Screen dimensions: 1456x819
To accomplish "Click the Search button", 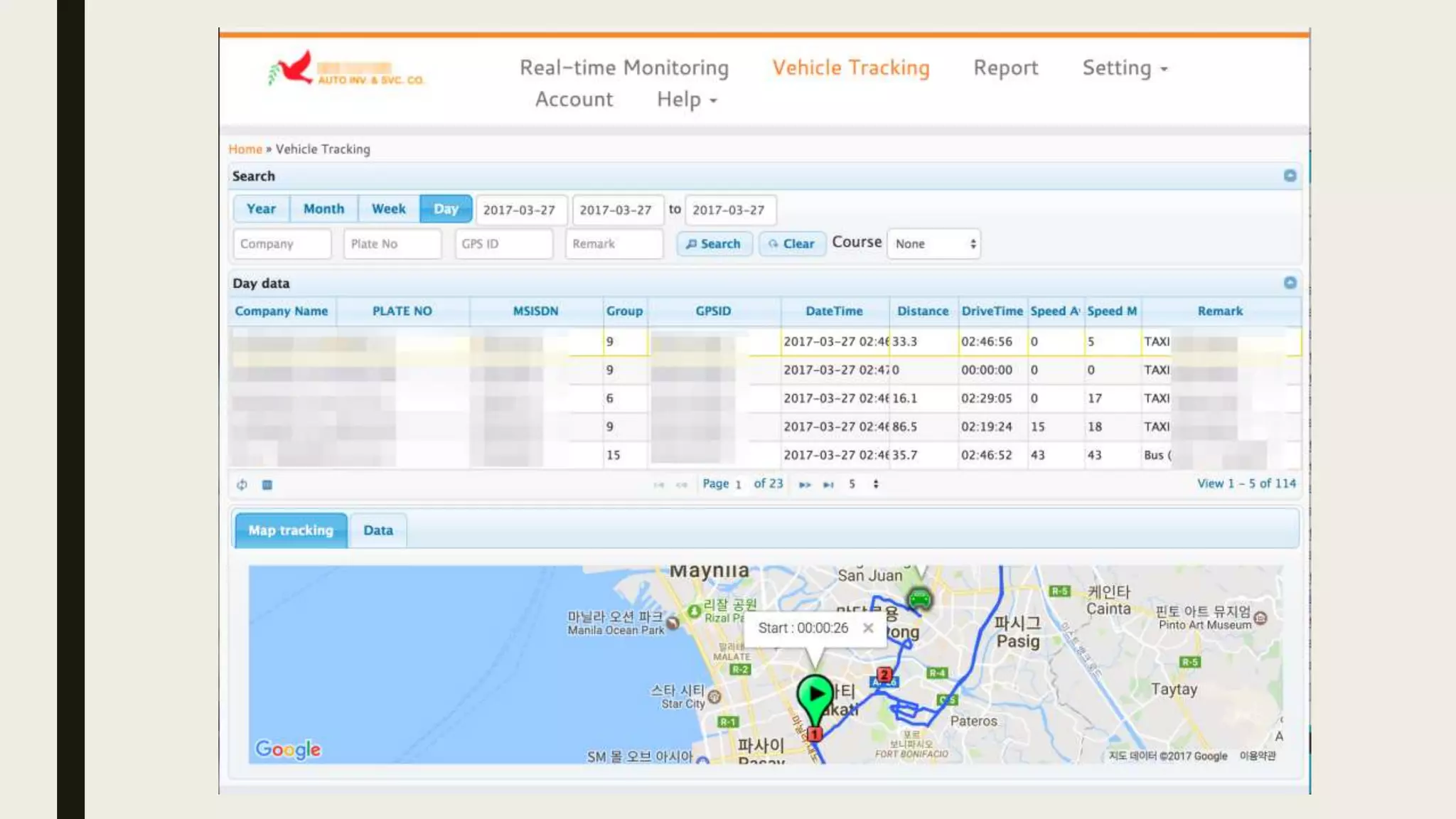I will [x=714, y=244].
